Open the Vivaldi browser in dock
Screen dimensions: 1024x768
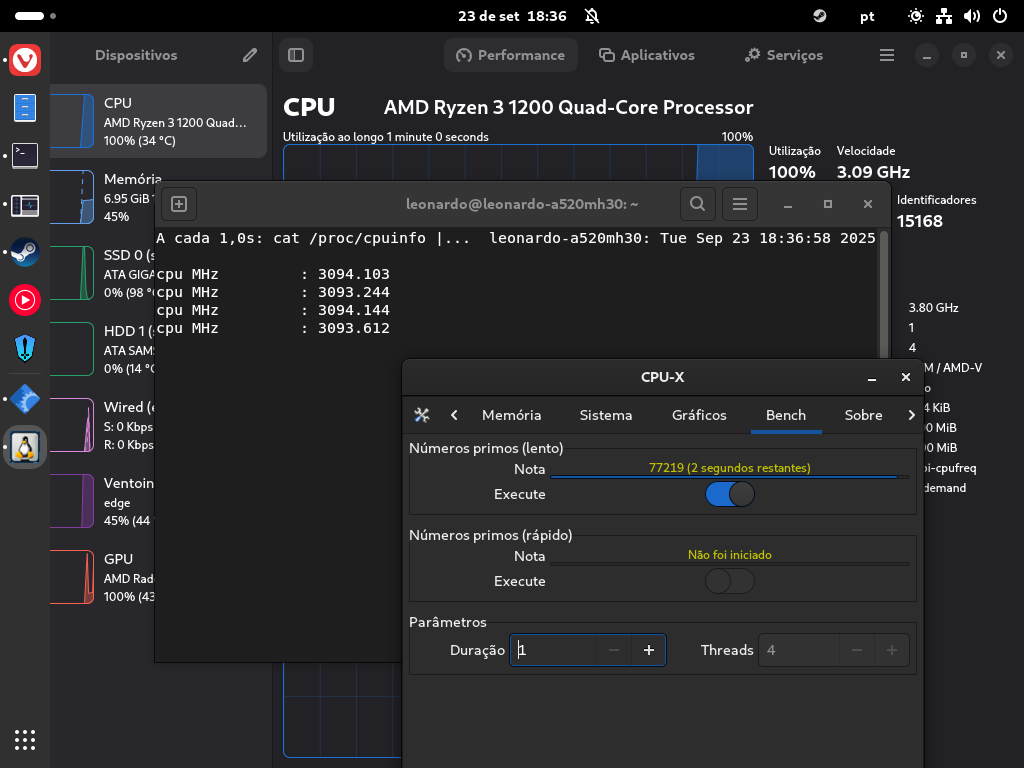(25, 60)
